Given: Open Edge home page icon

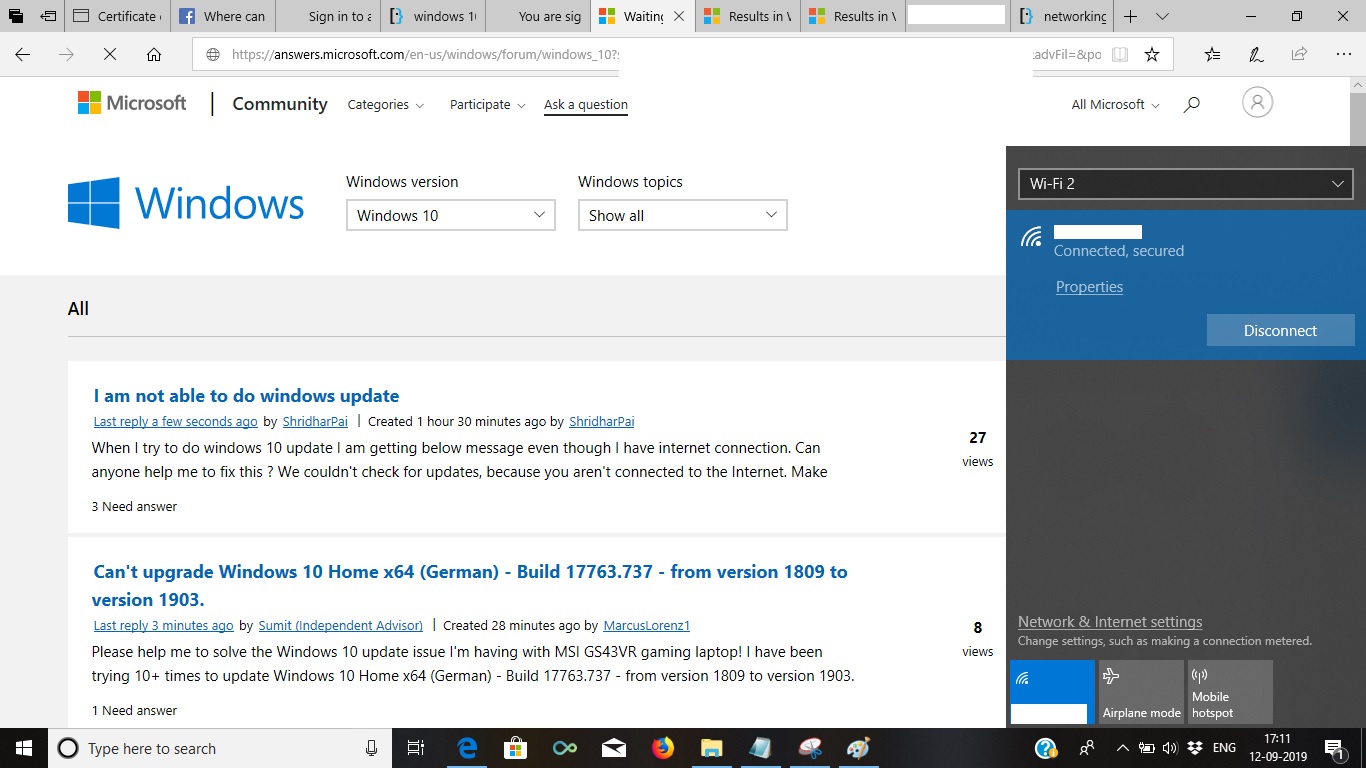Looking at the screenshot, I should [154, 55].
